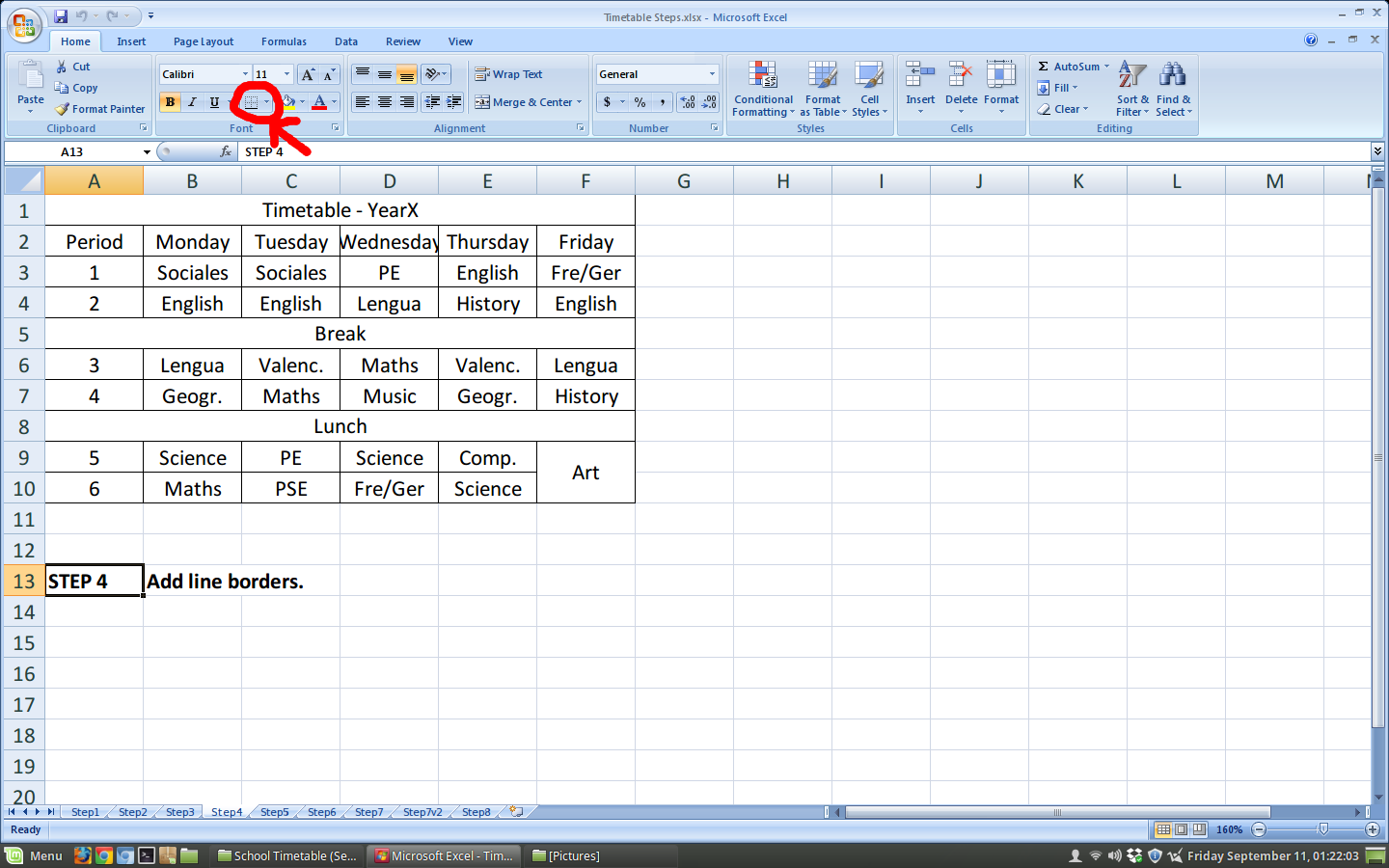
Task: Open the Calibri font name dropdown
Action: (x=245, y=74)
